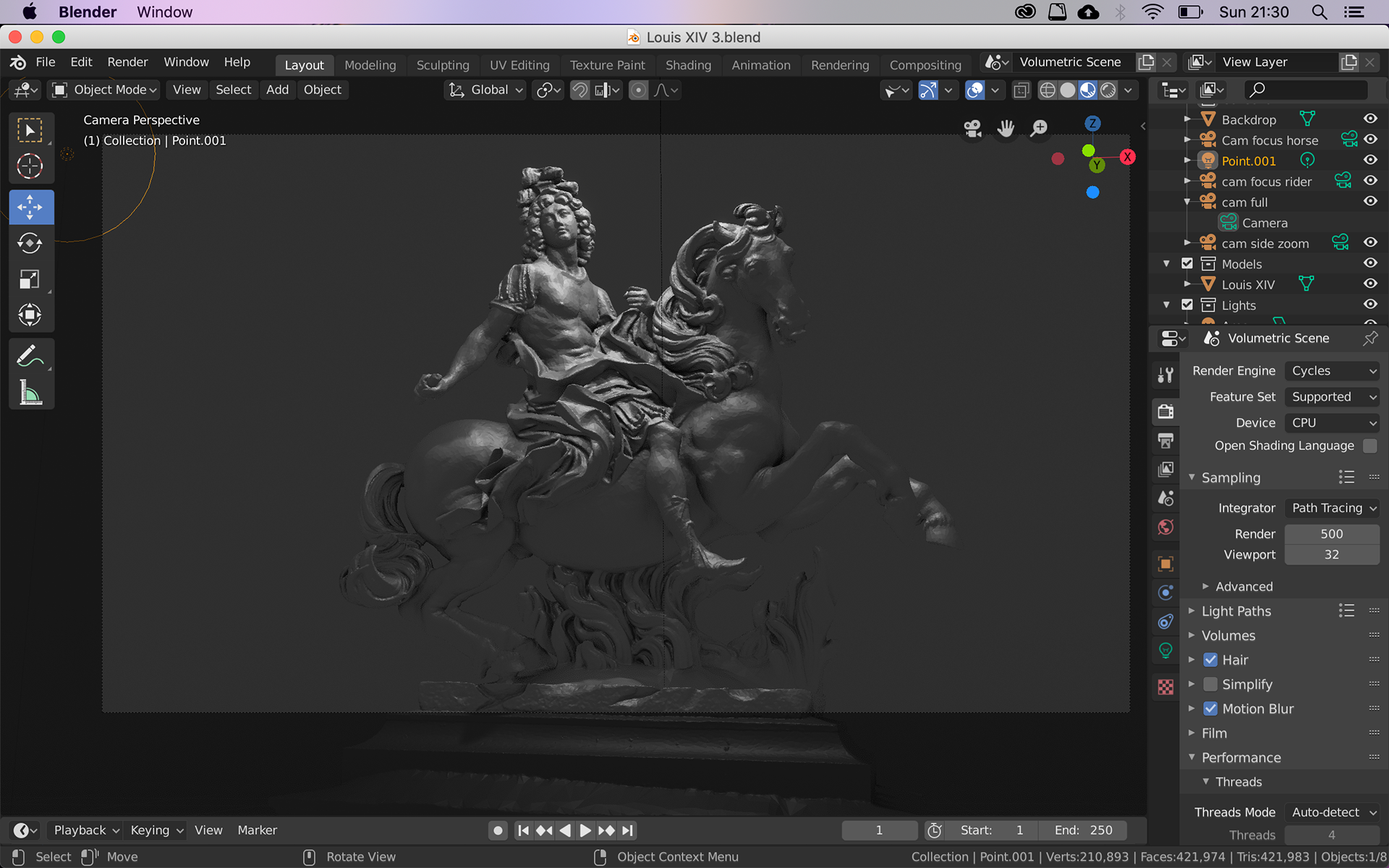Open the View Layer properties tab
Viewport: 1389px width, 868px height.
(x=1165, y=469)
